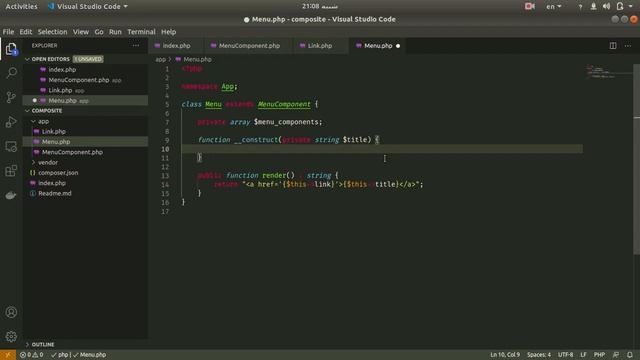Click the Ln 10, Col 9 status item

pos(505,355)
